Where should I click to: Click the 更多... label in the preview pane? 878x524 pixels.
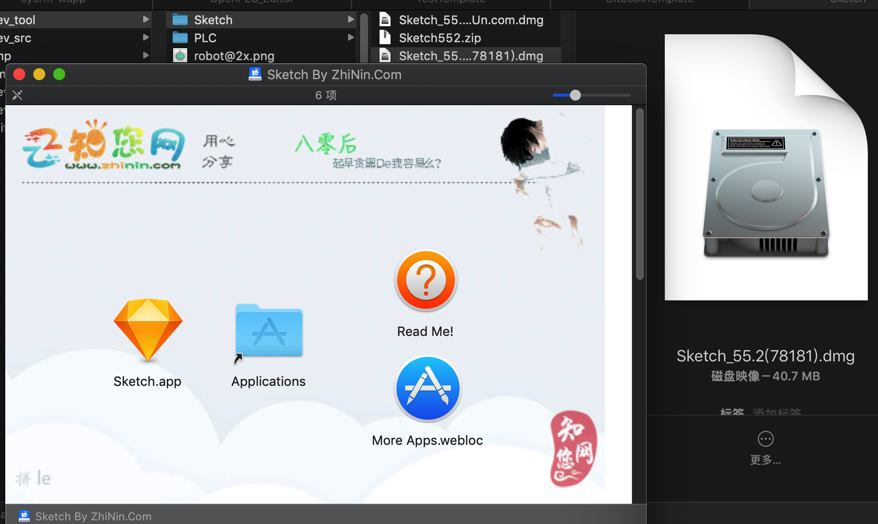765,460
